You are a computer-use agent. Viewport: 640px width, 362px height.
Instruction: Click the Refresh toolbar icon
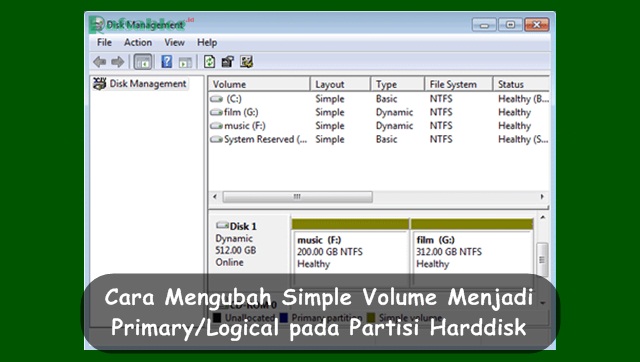pyautogui.click(x=209, y=62)
